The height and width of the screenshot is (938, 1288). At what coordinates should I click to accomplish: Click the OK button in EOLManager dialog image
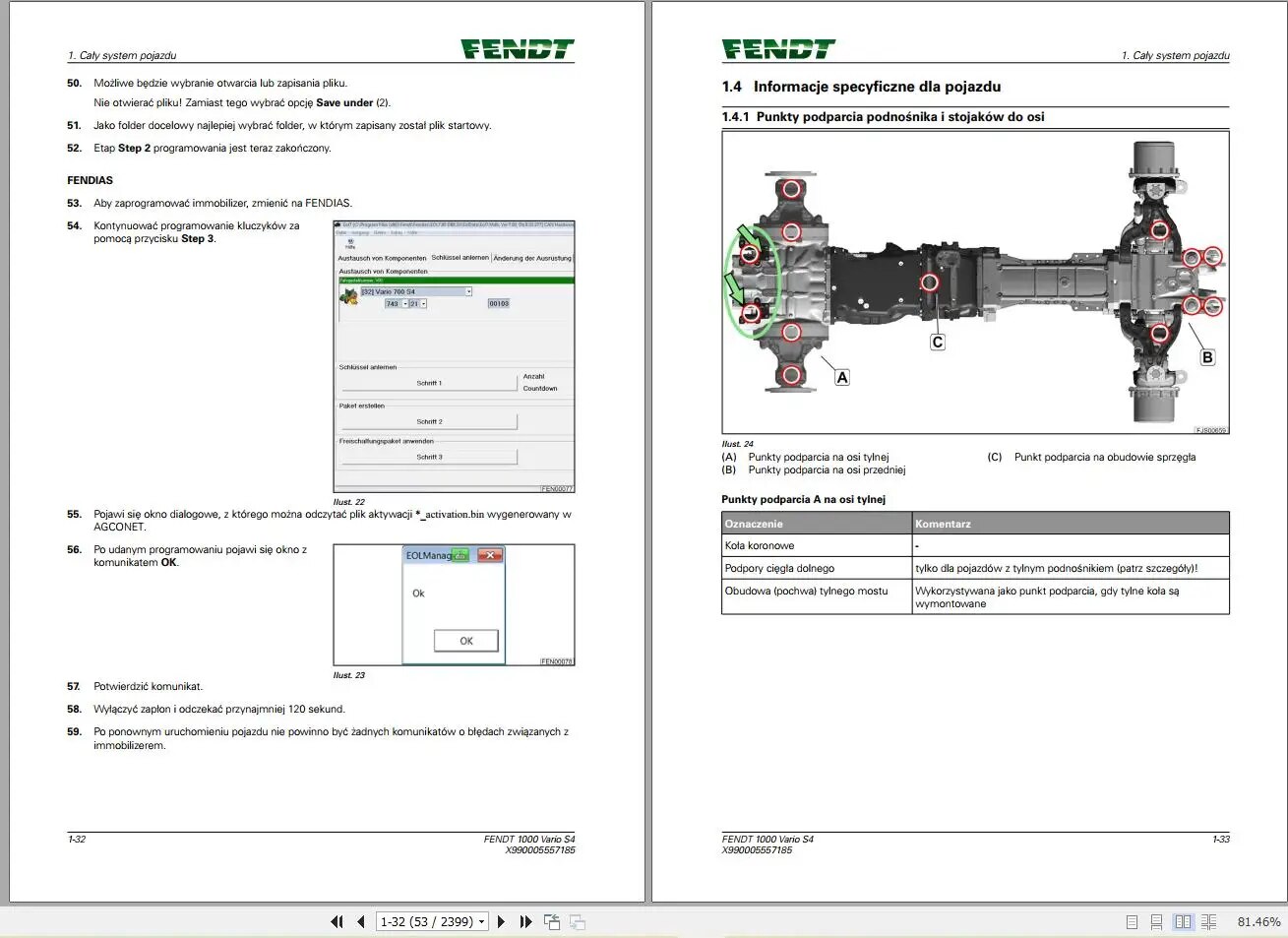(466, 641)
